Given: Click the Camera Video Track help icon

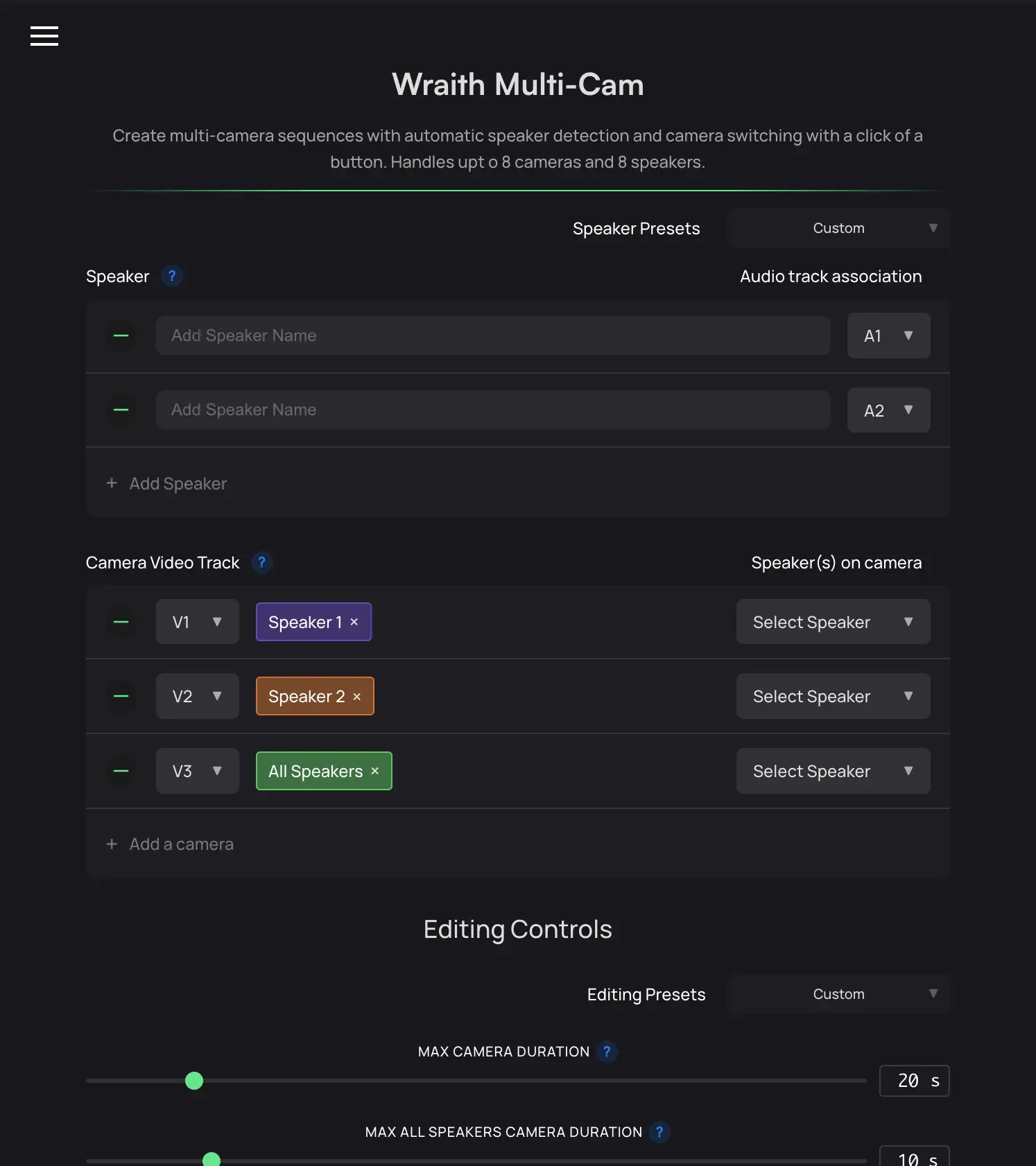Looking at the screenshot, I should click(262, 562).
